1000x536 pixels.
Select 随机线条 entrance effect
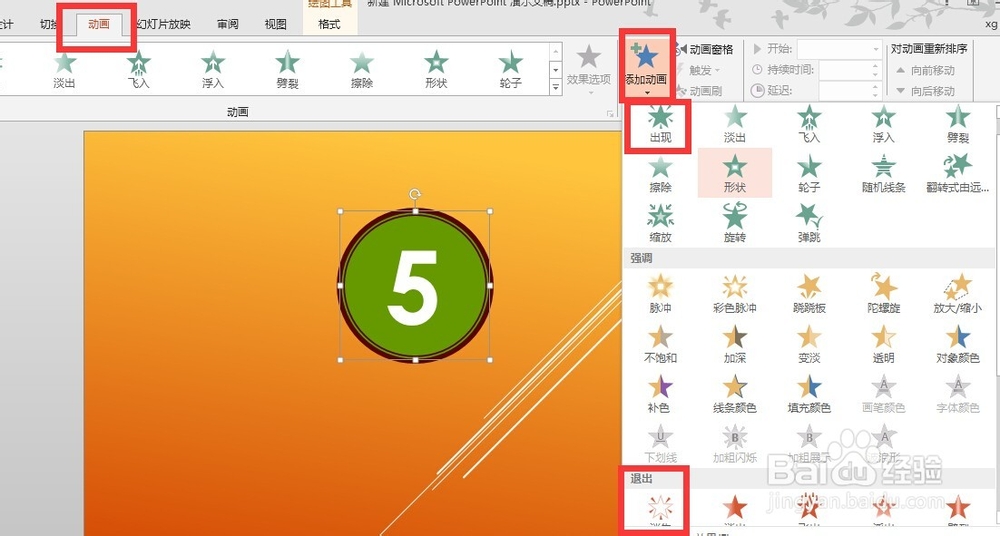[x=883, y=174]
